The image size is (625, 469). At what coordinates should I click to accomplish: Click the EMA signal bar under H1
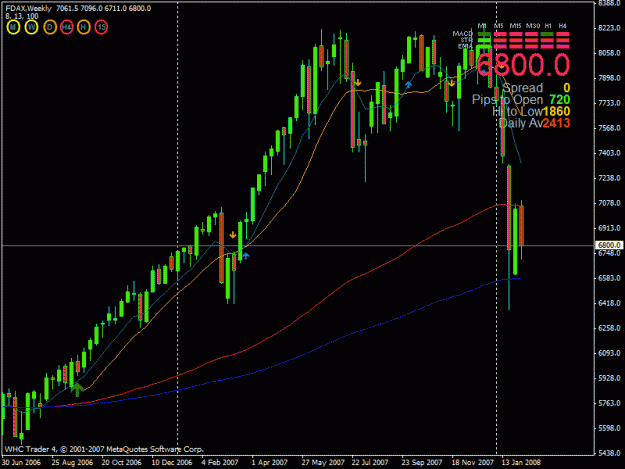click(x=547, y=47)
